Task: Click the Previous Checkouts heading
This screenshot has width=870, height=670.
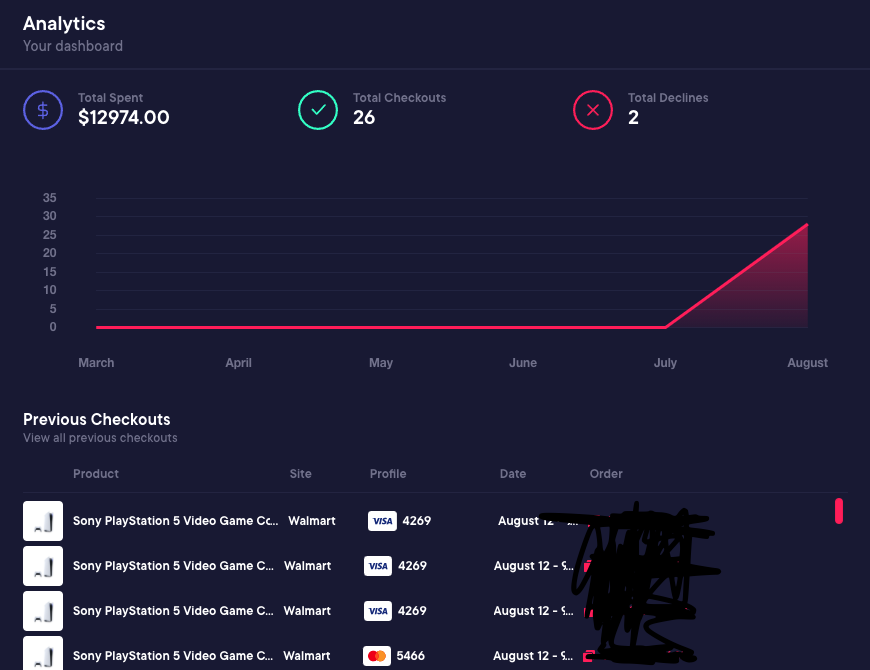Action: 97,419
